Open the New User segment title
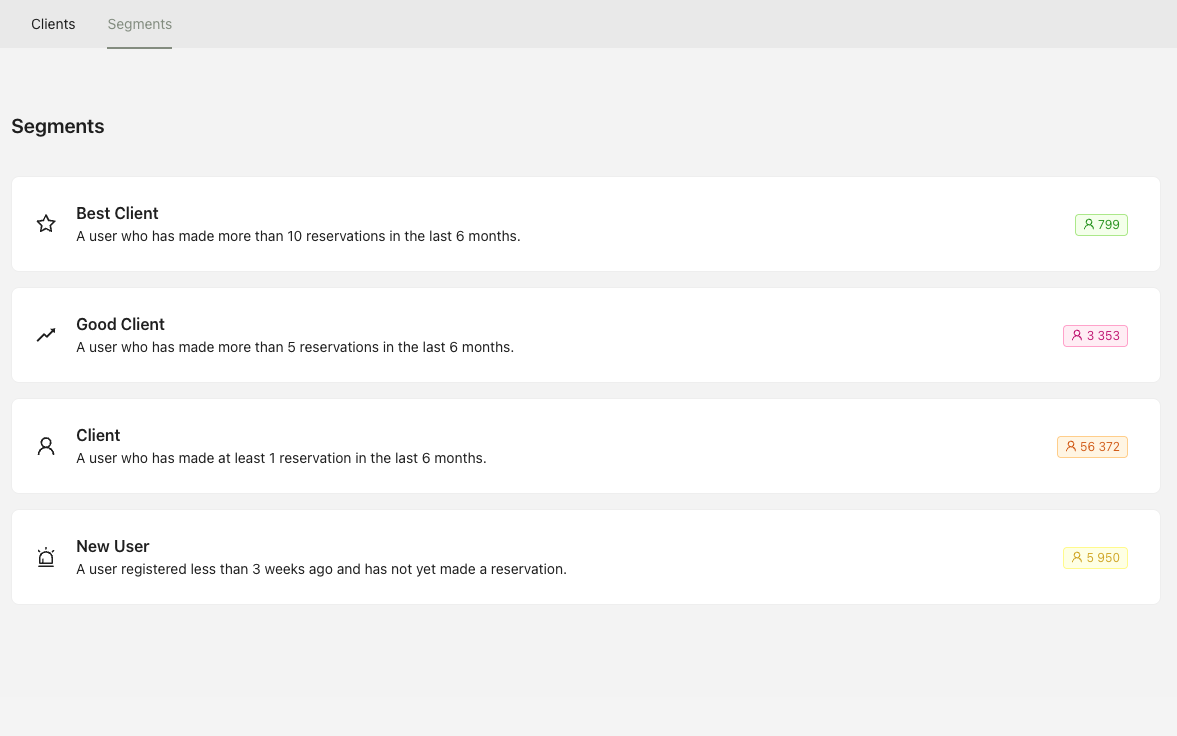This screenshot has height=736, width=1177. (x=113, y=546)
